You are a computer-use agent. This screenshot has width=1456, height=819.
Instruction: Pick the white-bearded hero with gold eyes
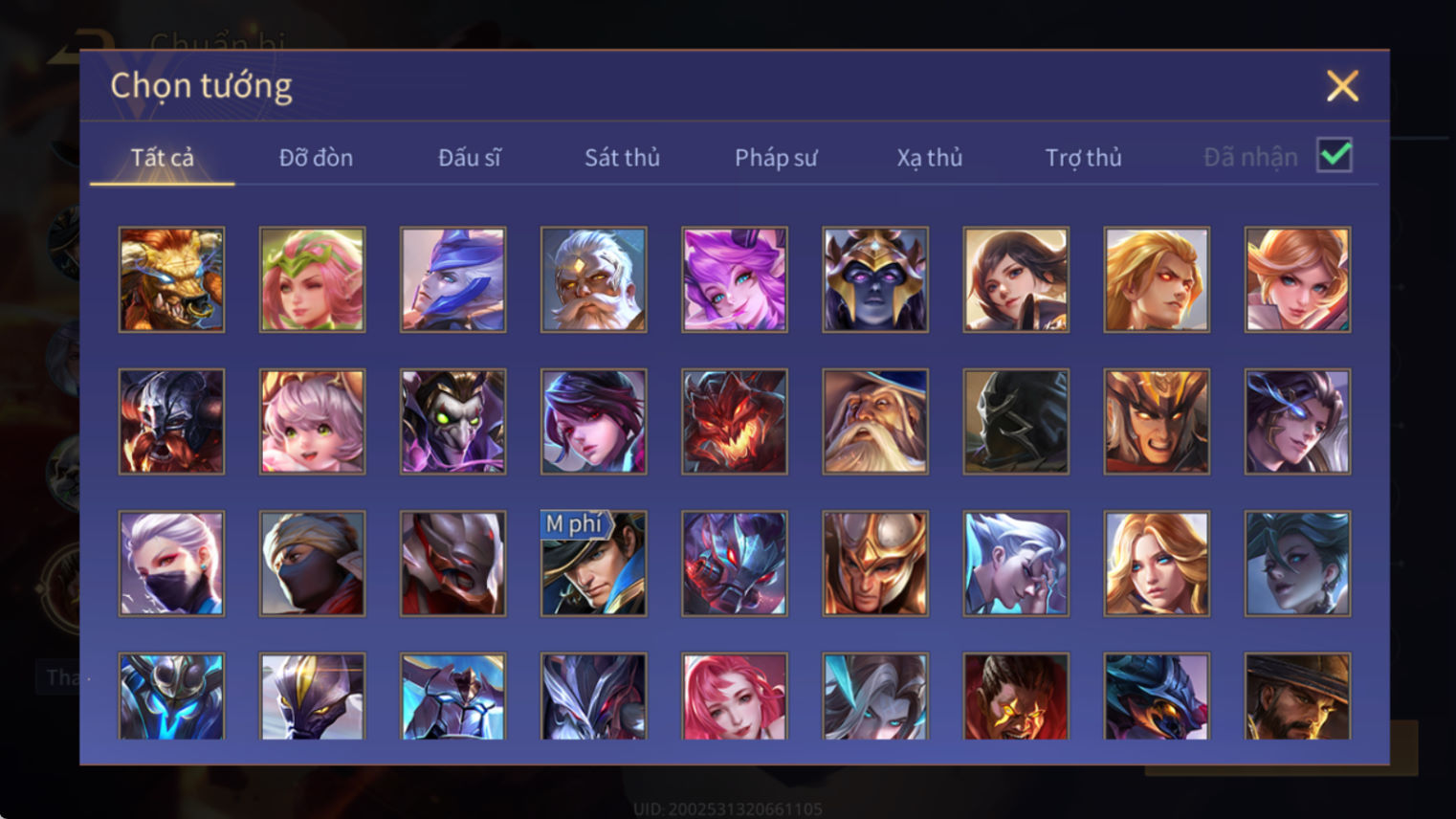tap(593, 279)
